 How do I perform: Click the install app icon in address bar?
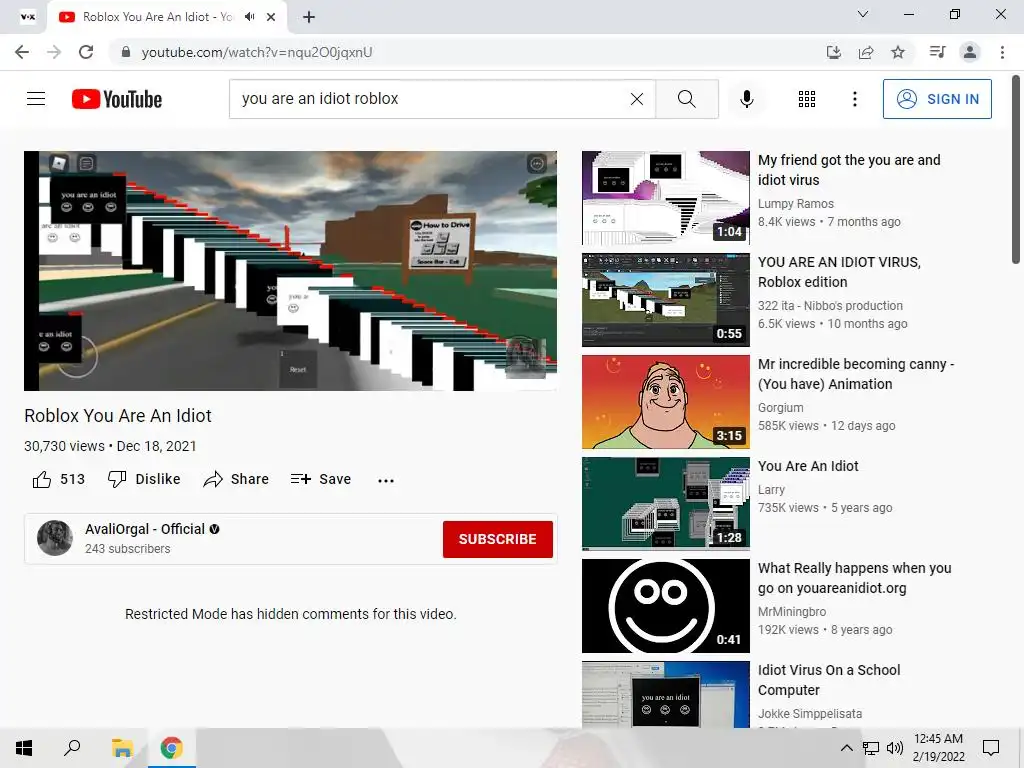[x=833, y=52]
